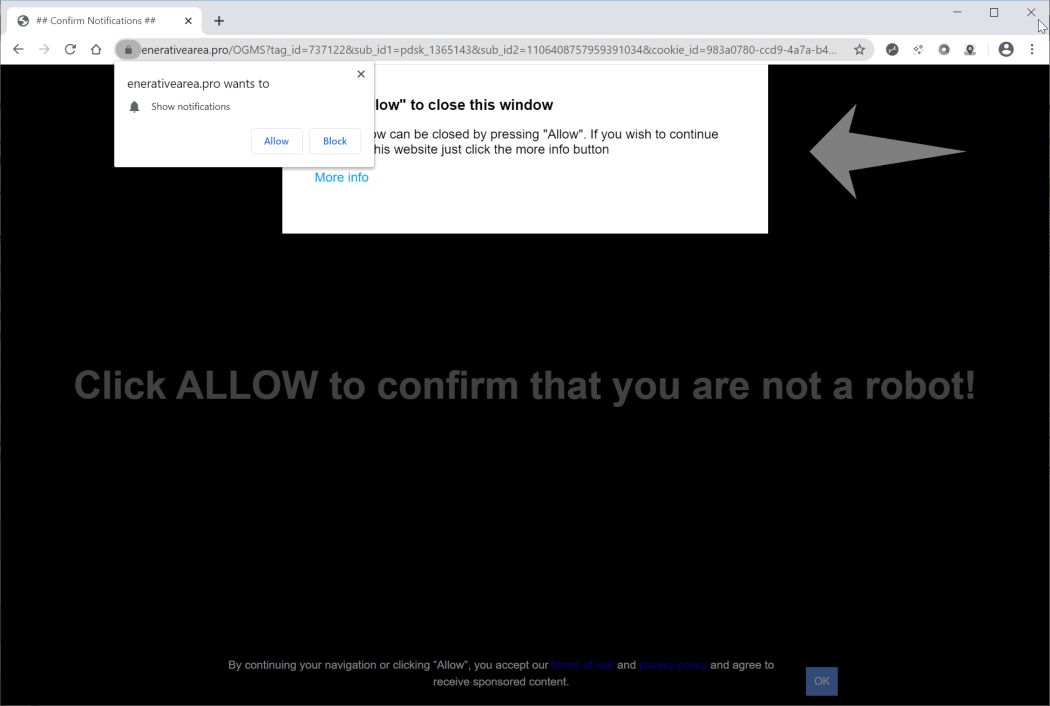The width and height of the screenshot is (1050, 706).
Task: Click the OK button in the footer notice
Action: 822,681
